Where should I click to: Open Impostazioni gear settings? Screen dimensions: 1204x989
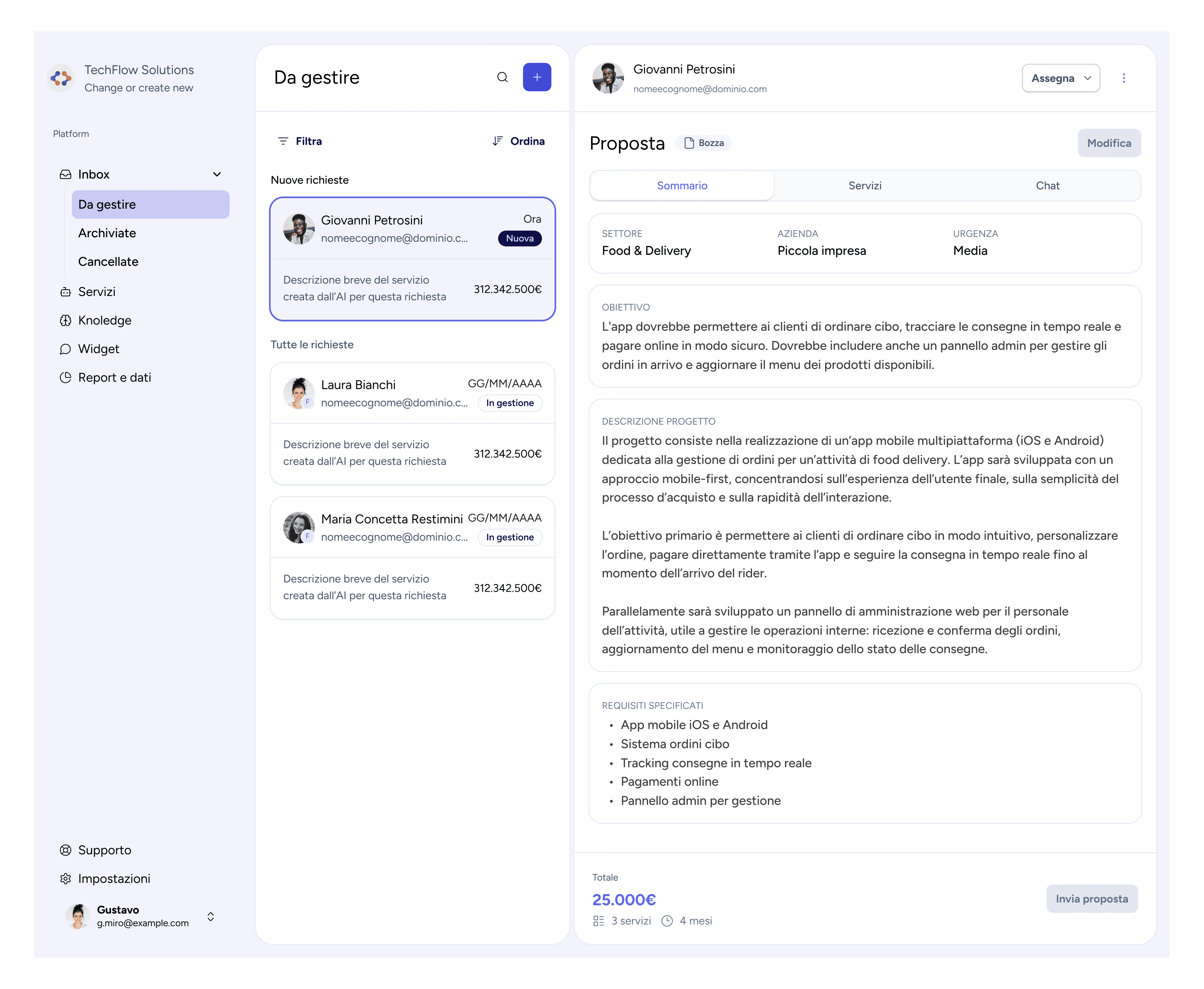(66, 879)
